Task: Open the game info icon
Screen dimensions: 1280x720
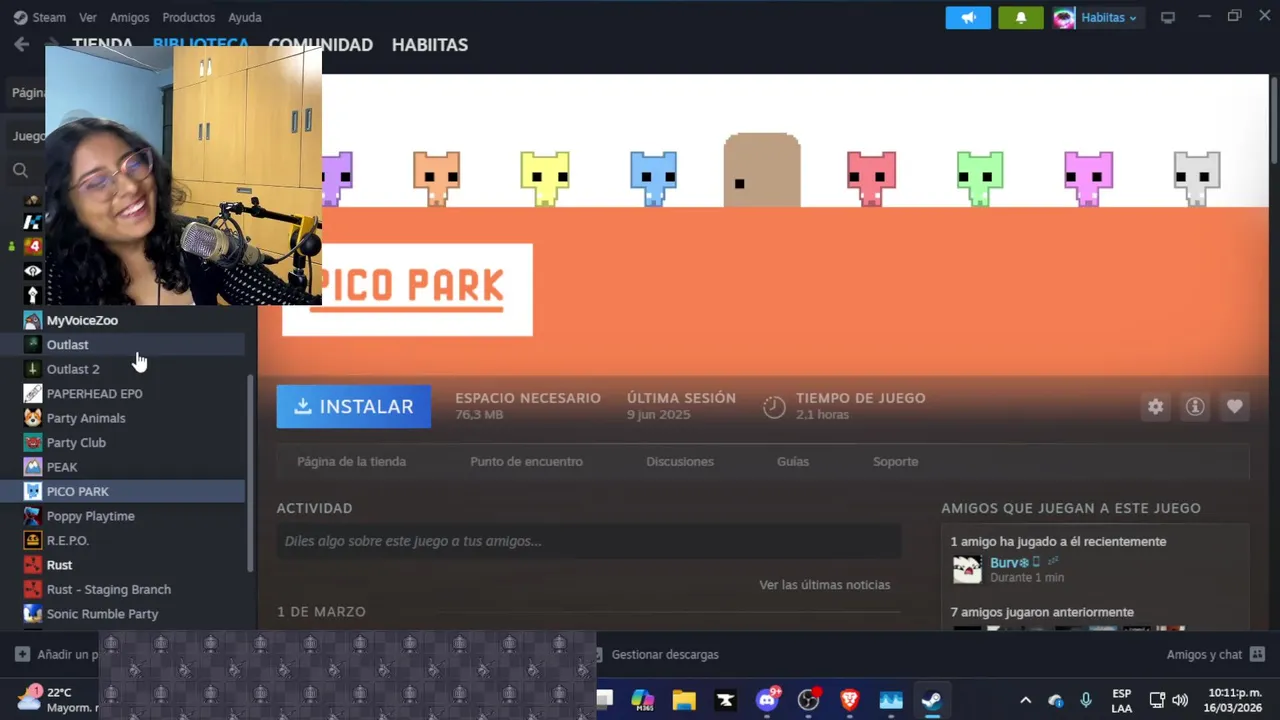Action: pyautogui.click(x=1195, y=406)
